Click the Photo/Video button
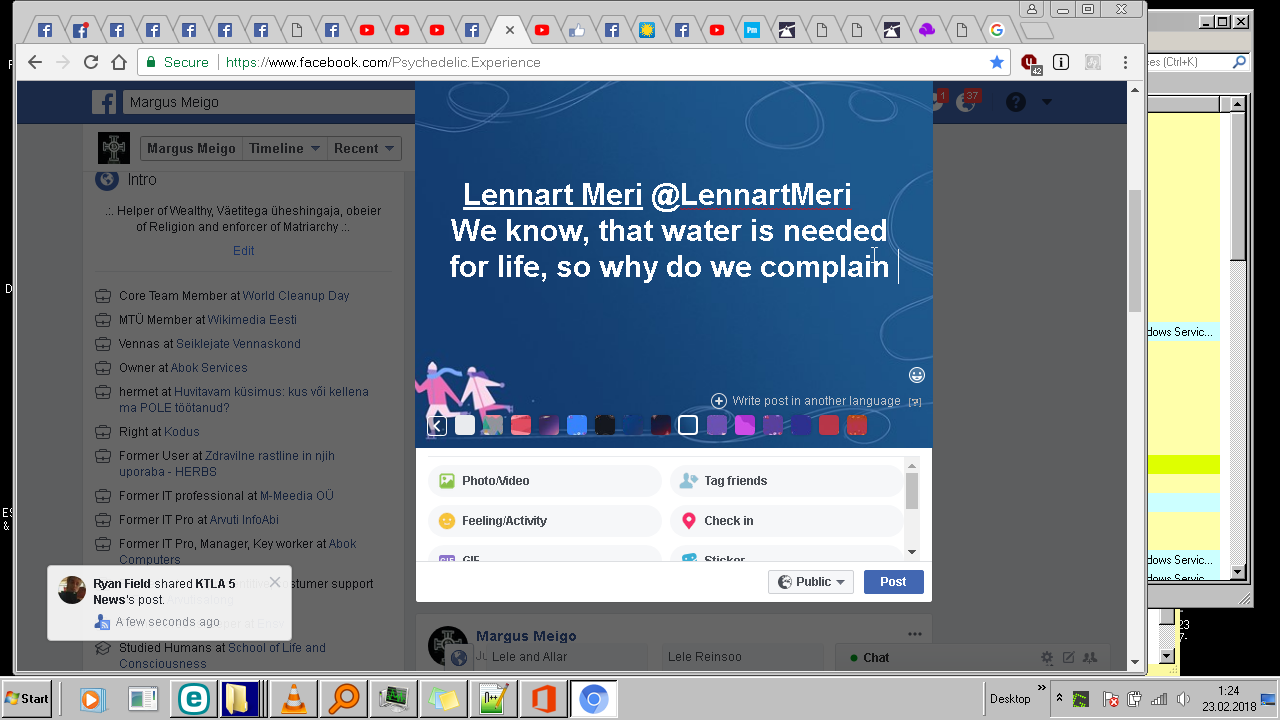This screenshot has width=1280, height=720. [545, 481]
